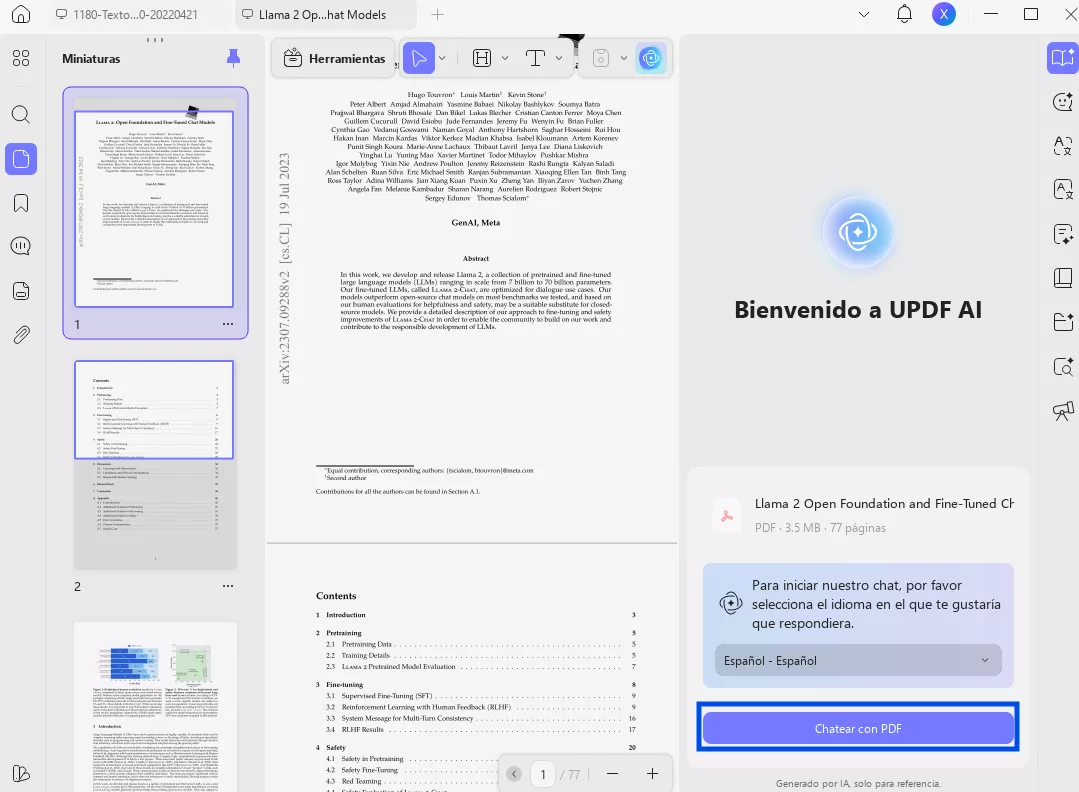The height and width of the screenshot is (792, 1079).
Task: Open the user account avatar X
Action: click(x=943, y=14)
